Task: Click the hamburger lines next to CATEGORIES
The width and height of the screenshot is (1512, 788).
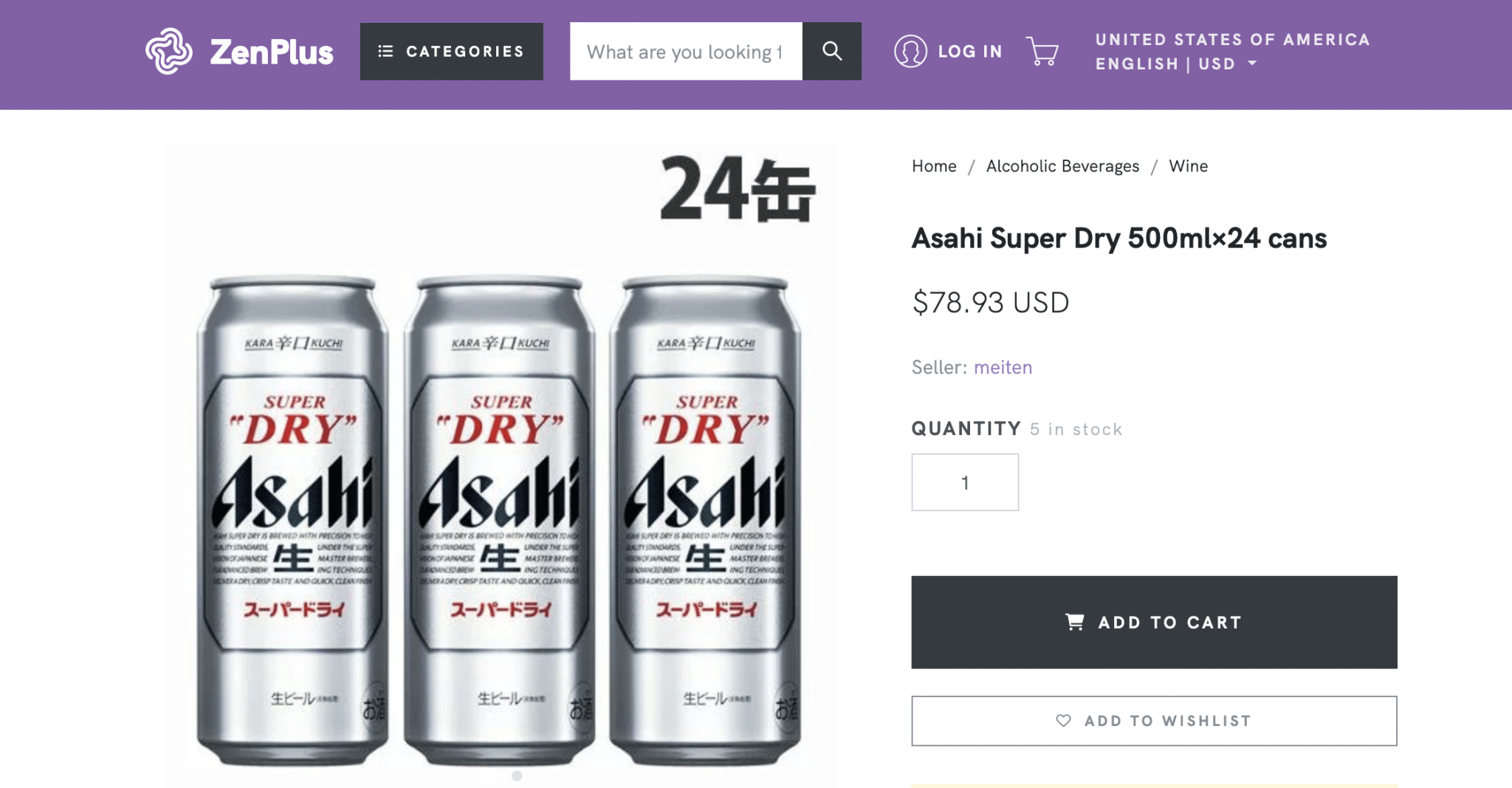Action: (x=386, y=51)
